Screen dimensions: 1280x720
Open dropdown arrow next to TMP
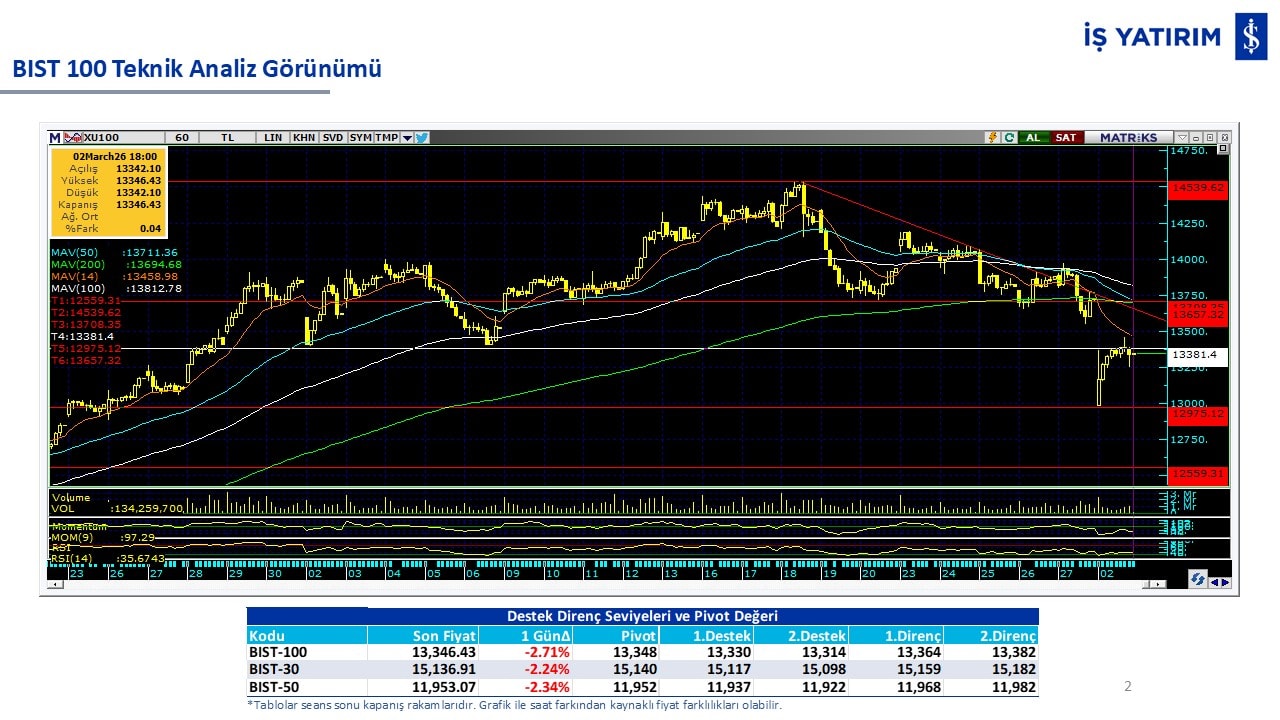click(x=407, y=138)
